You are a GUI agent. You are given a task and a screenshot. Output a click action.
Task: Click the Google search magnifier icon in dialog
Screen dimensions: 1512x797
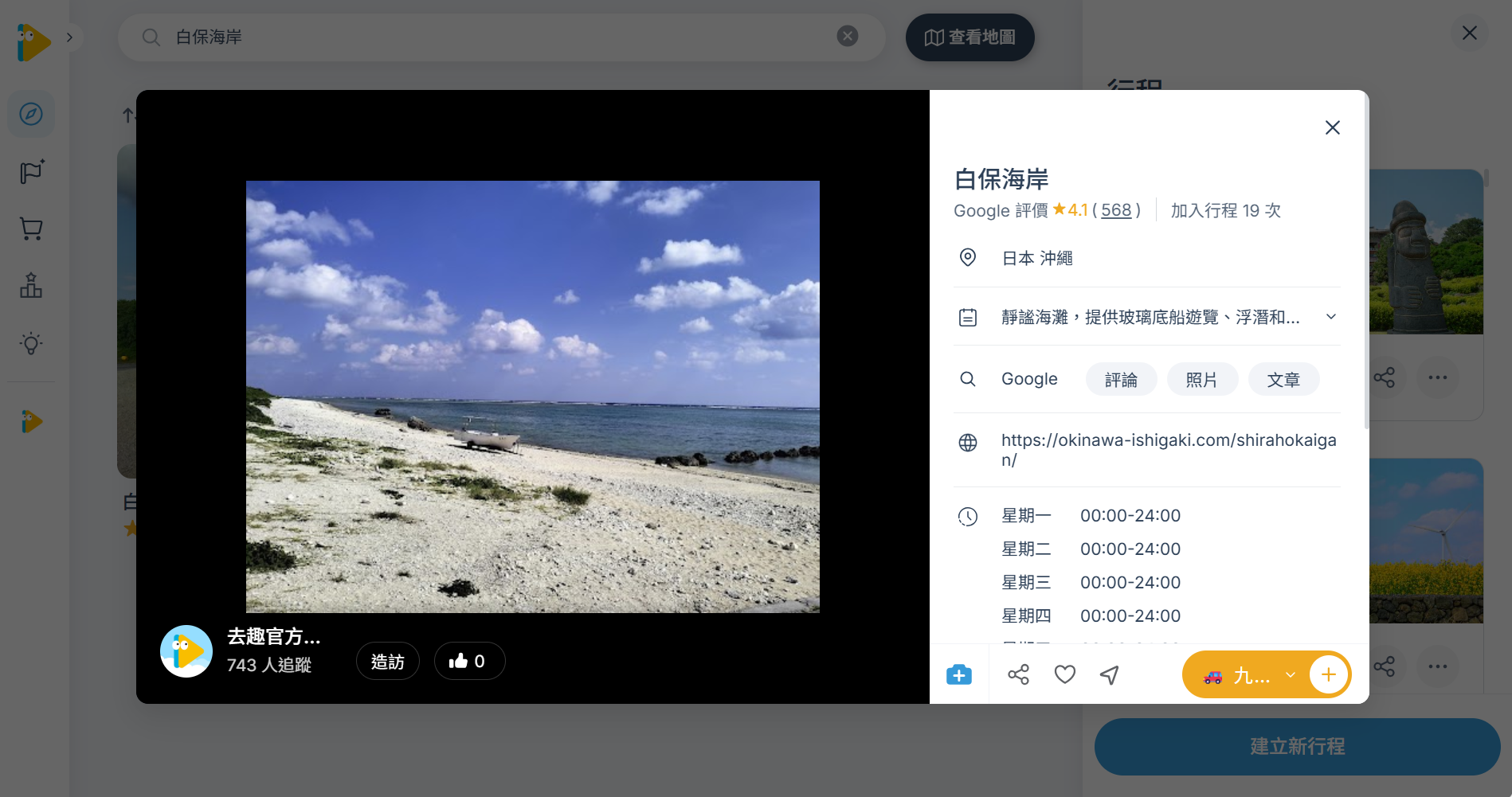[x=968, y=379]
